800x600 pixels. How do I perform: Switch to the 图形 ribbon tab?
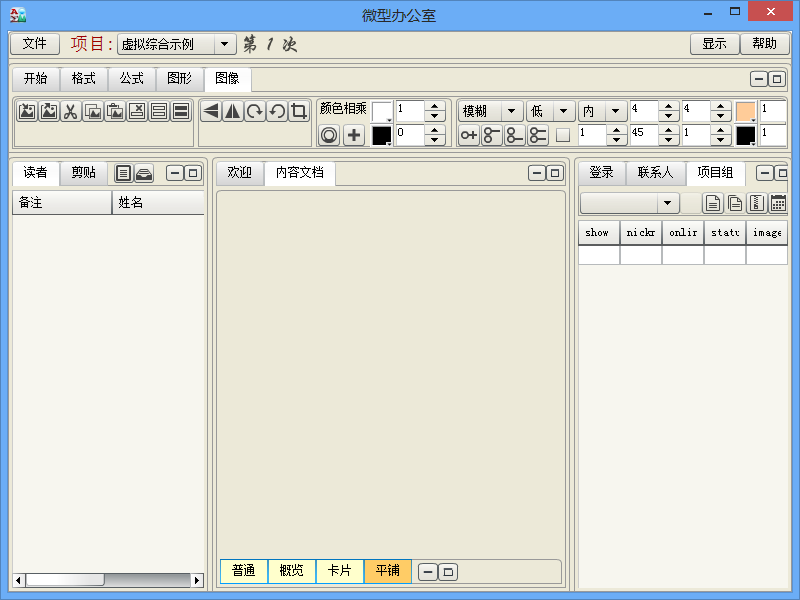click(x=179, y=79)
